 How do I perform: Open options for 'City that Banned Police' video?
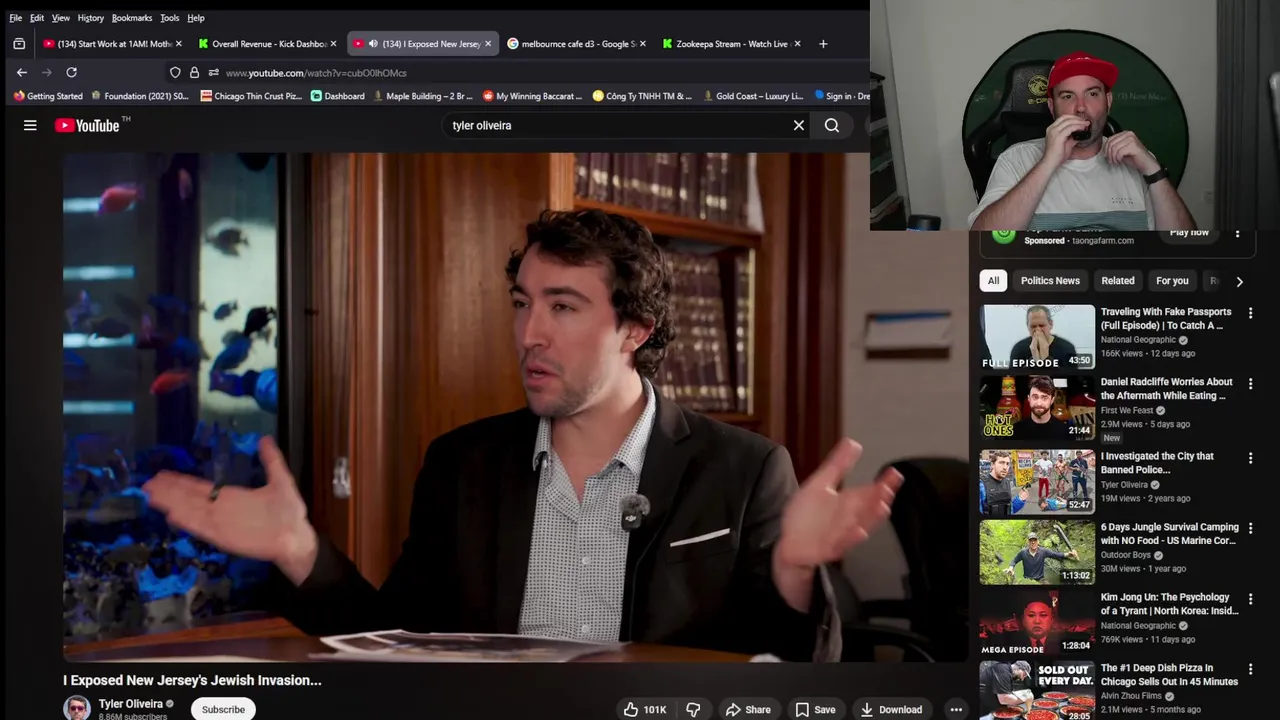tap(1250, 457)
